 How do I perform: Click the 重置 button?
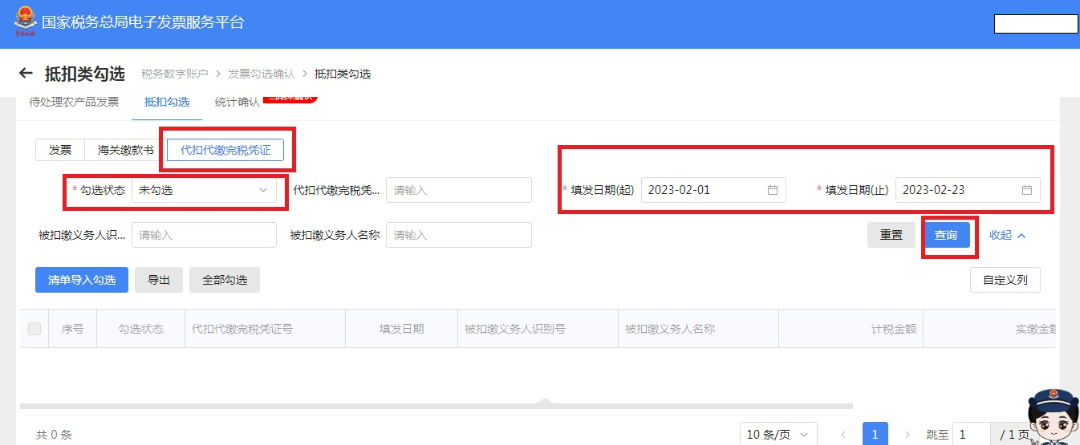(x=891, y=235)
